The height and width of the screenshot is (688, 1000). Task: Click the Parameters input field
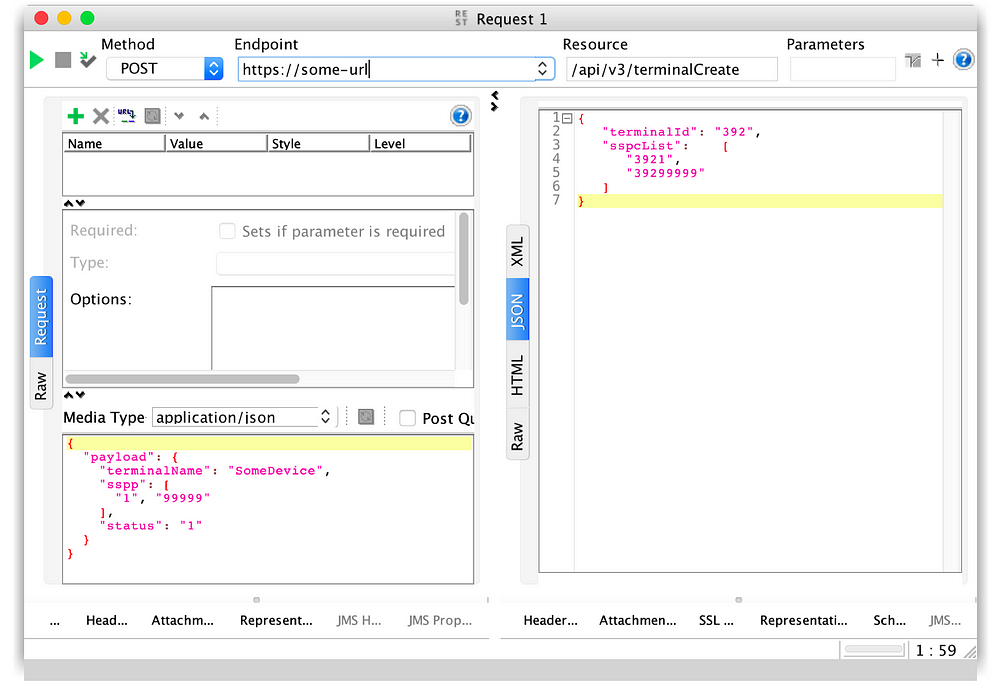(x=842, y=69)
